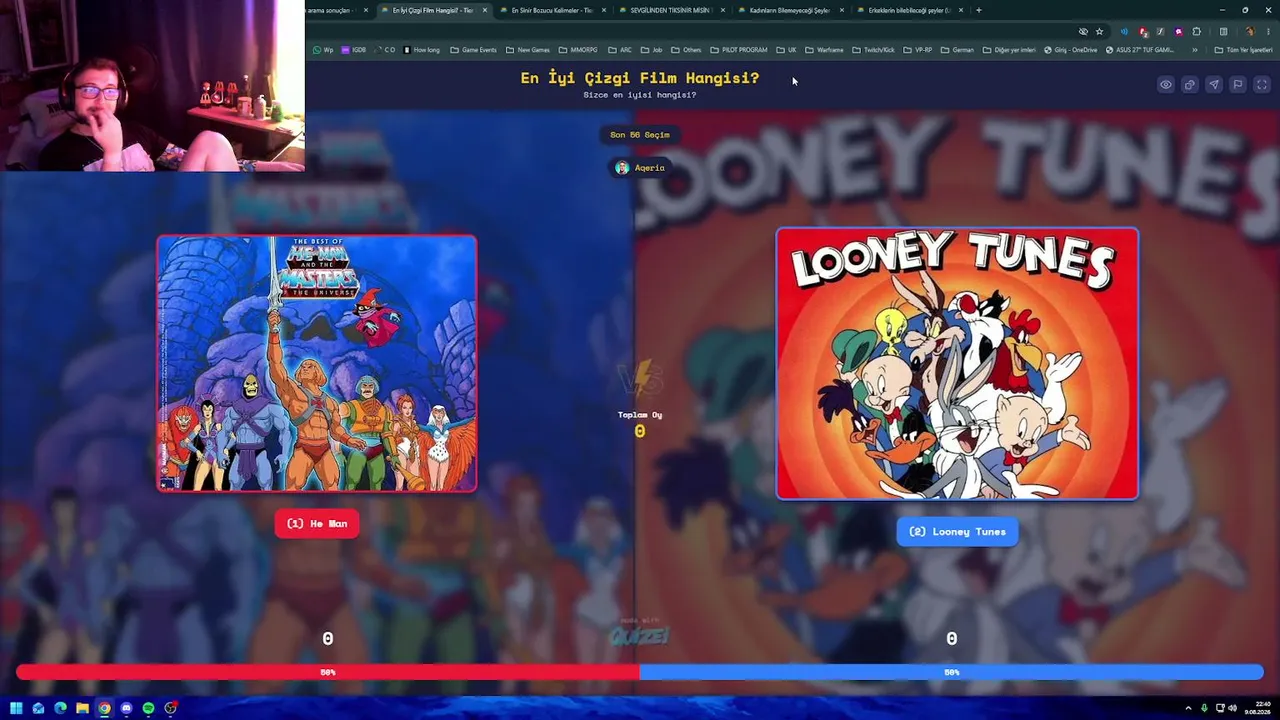1280x720 pixels.
Task: Open the volume control in the system tray
Action: 1232,708
